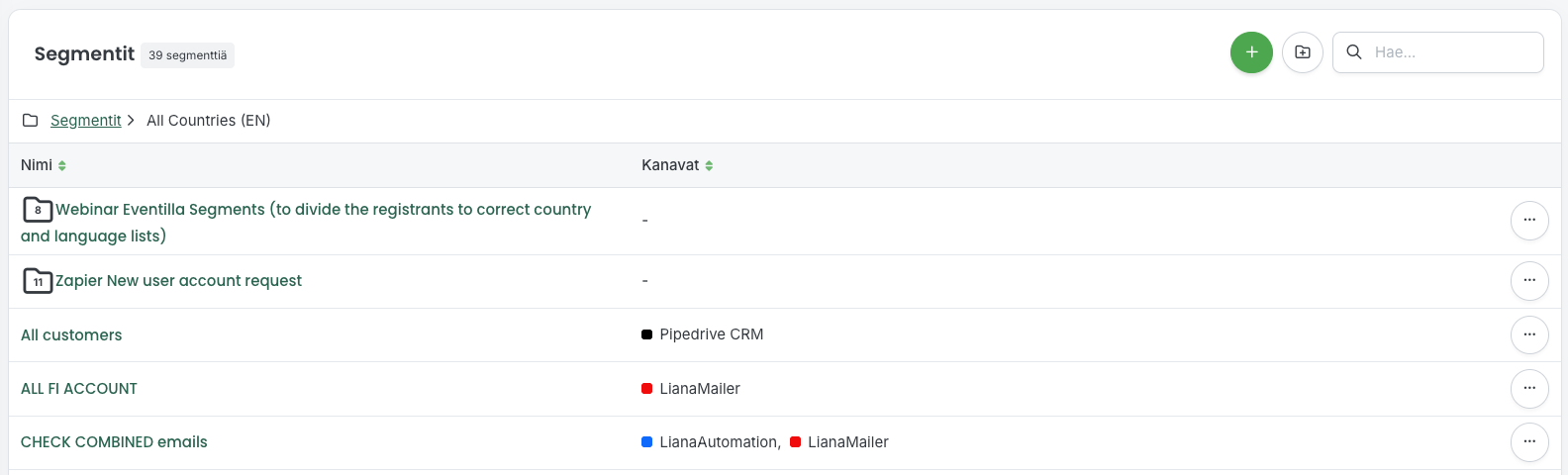The height and width of the screenshot is (475, 1568).
Task: Go to Segmentit breadcrumb link
Action: (x=86, y=121)
